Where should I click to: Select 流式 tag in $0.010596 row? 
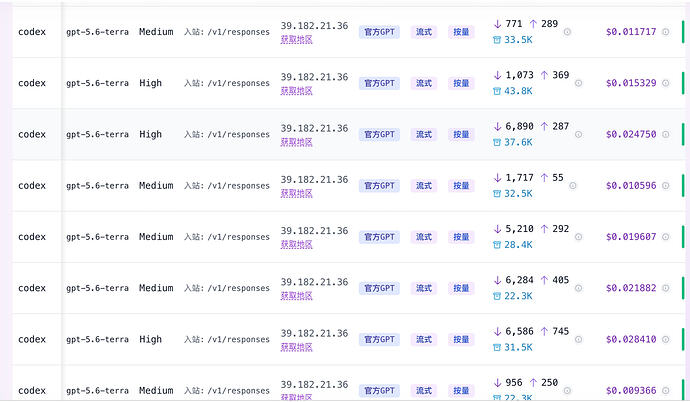[x=424, y=186]
